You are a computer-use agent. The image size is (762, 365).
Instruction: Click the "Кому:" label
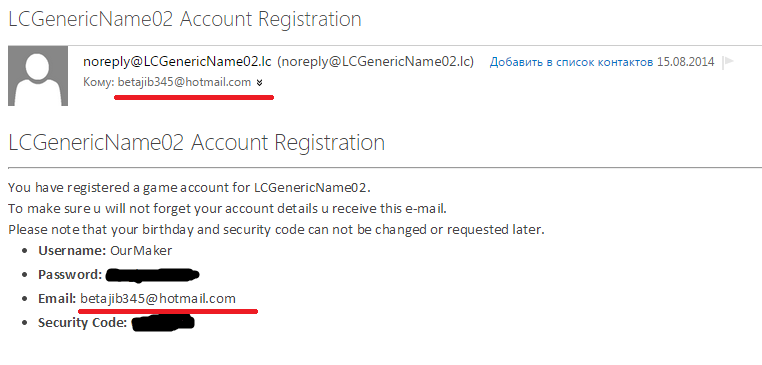click(99, 83)
